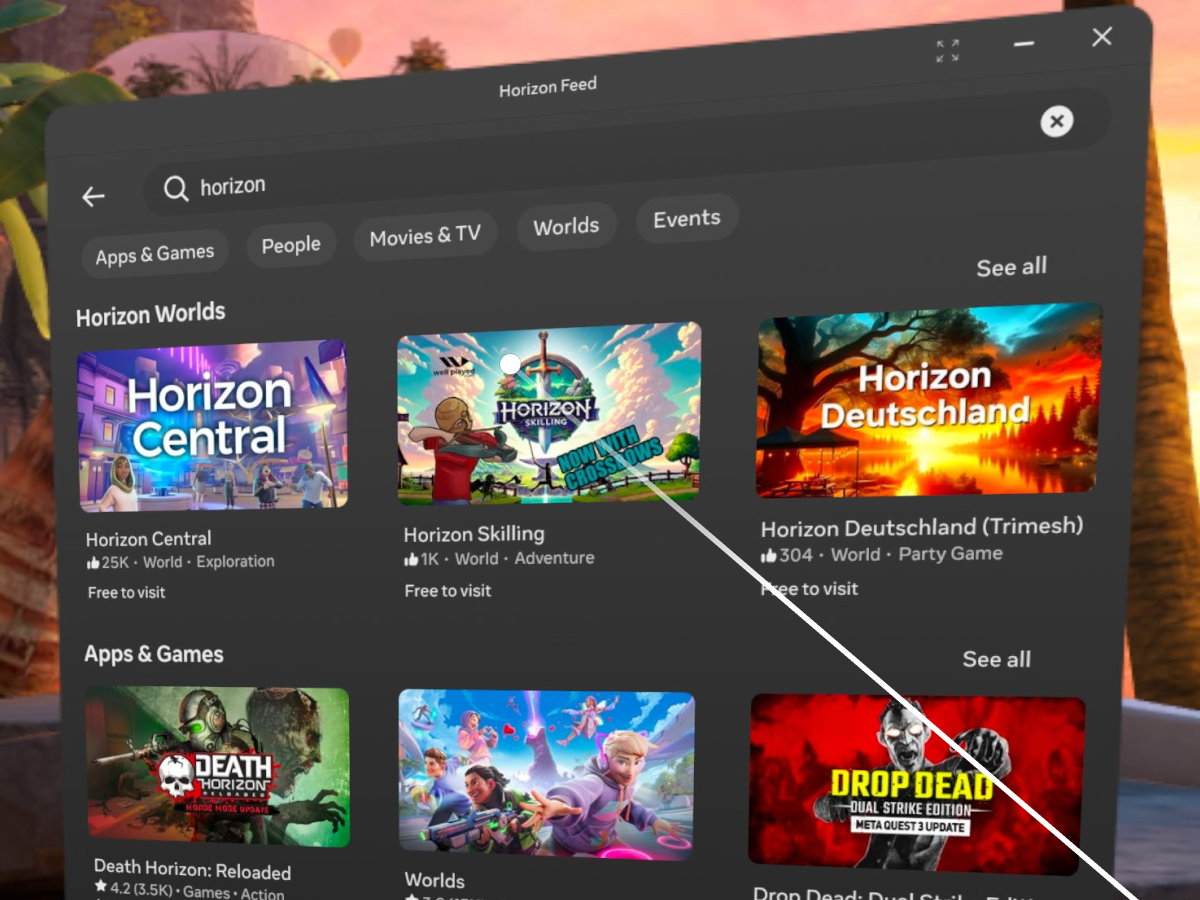Click the 'Horizon Deutschland (Trimesh)' title text

(922, 527)
